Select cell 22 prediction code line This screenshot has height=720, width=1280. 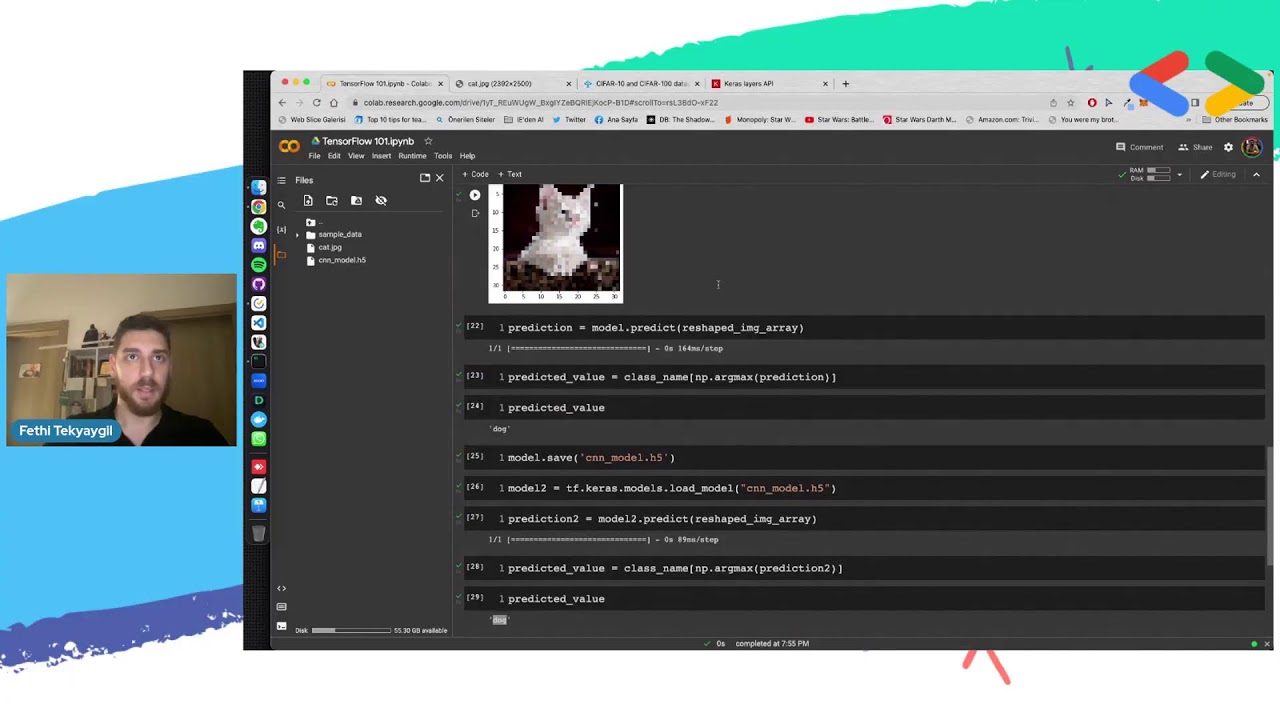[655, 328]
